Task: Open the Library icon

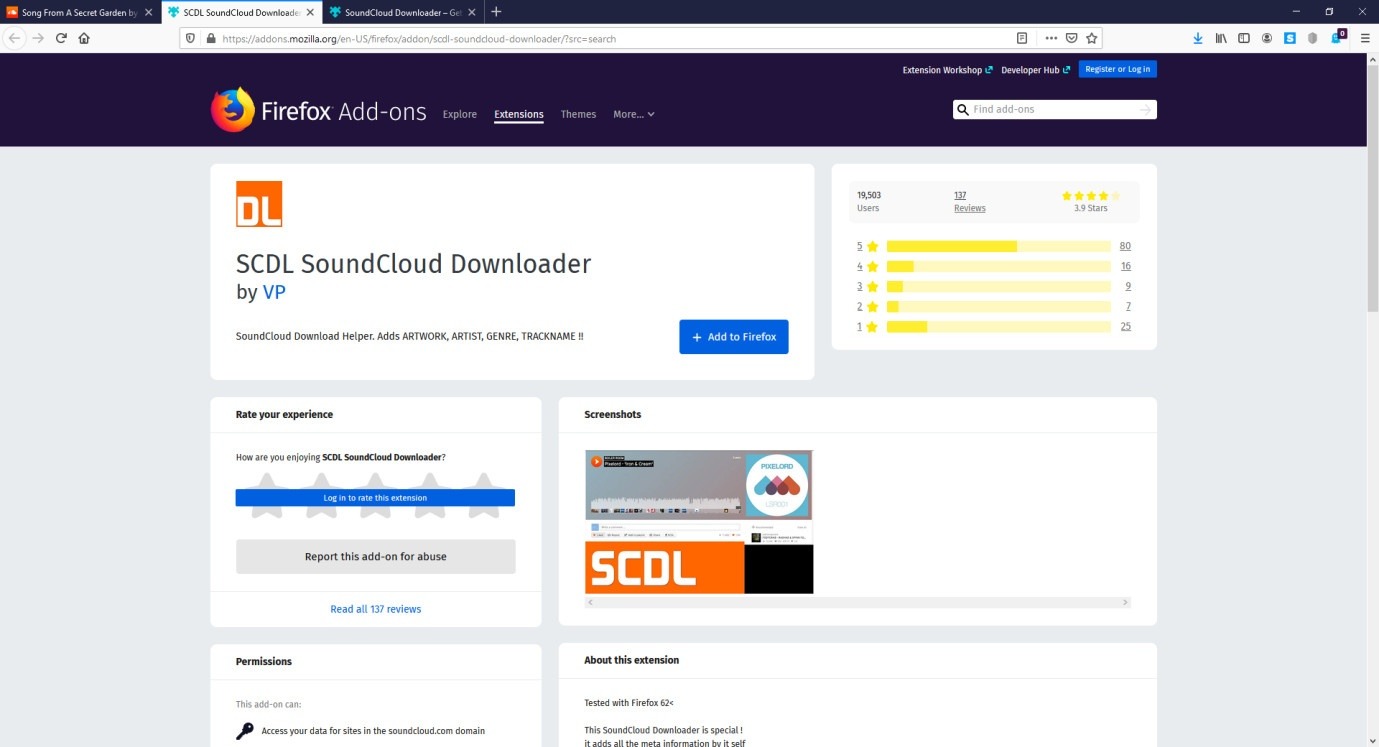Action: click(x=1221, y=38)
